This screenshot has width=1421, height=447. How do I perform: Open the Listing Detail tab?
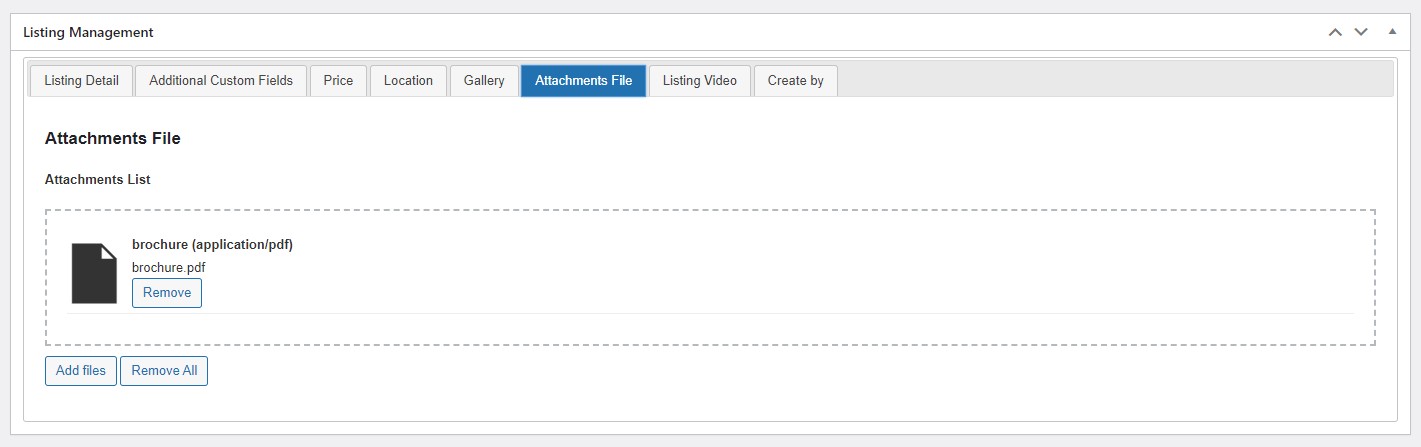(81, 81)
